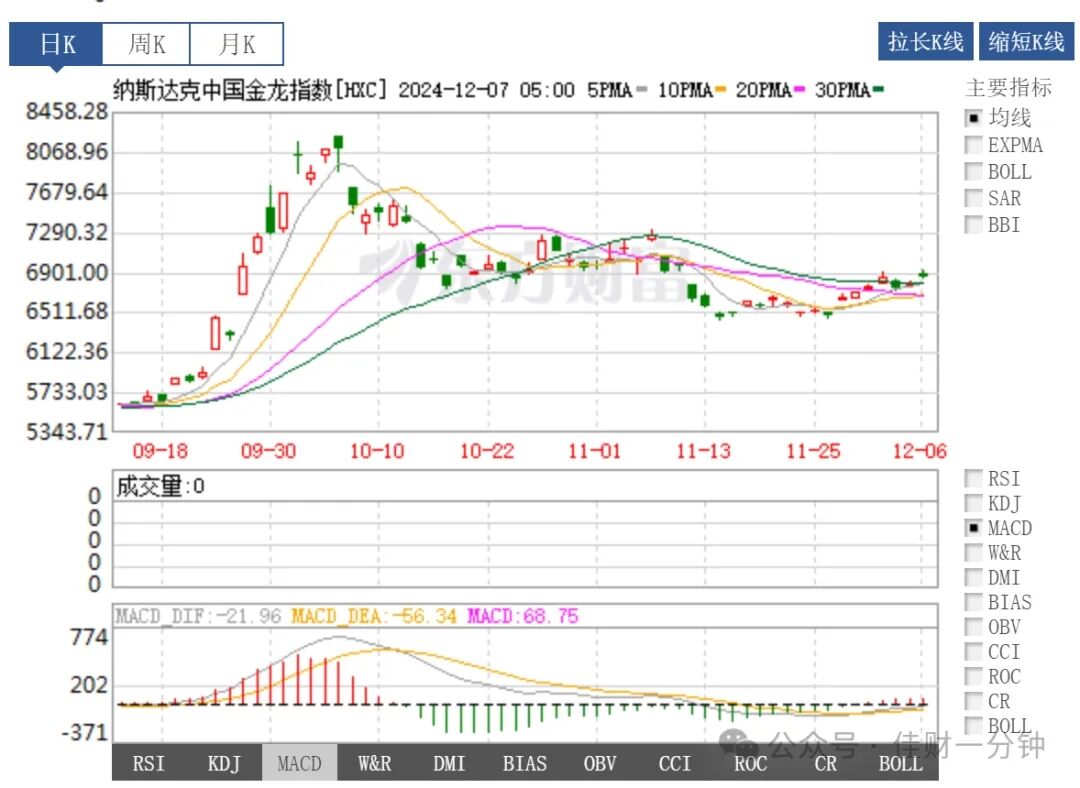Enable BOLL checkbox under 主要指标
The image size is (1080, 788).
coord(973,172)
